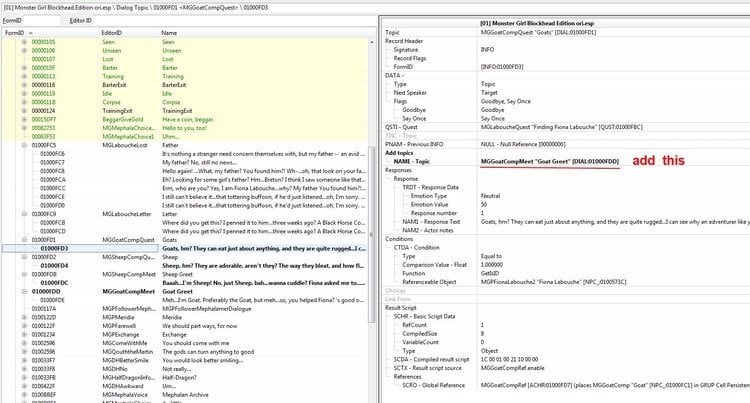Select the 01000FD0 info row
Viewport: 750px width, 403px height.
coord(185,206)
